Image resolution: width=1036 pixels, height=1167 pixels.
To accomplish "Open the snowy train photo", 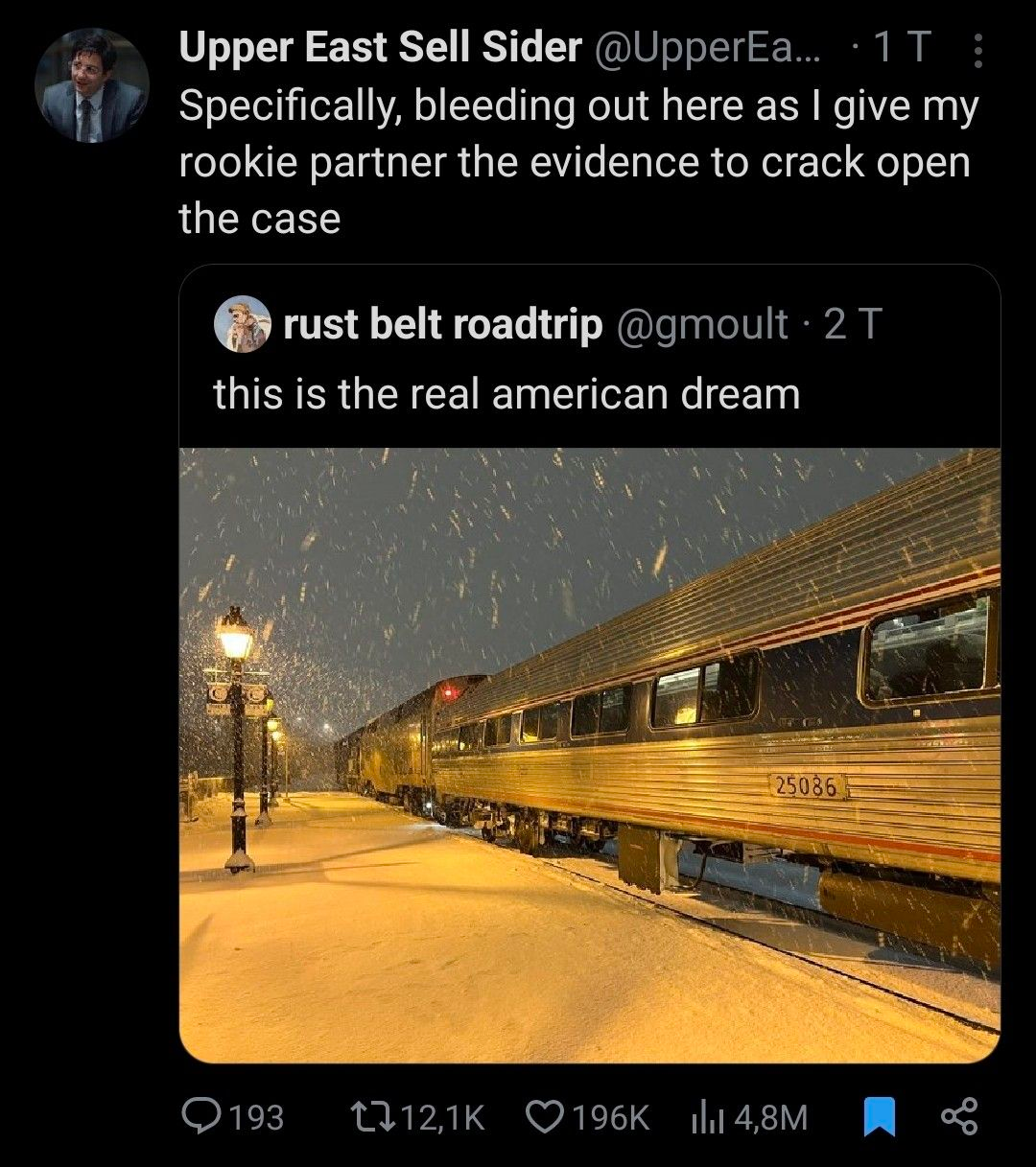I will pos(590,755).
